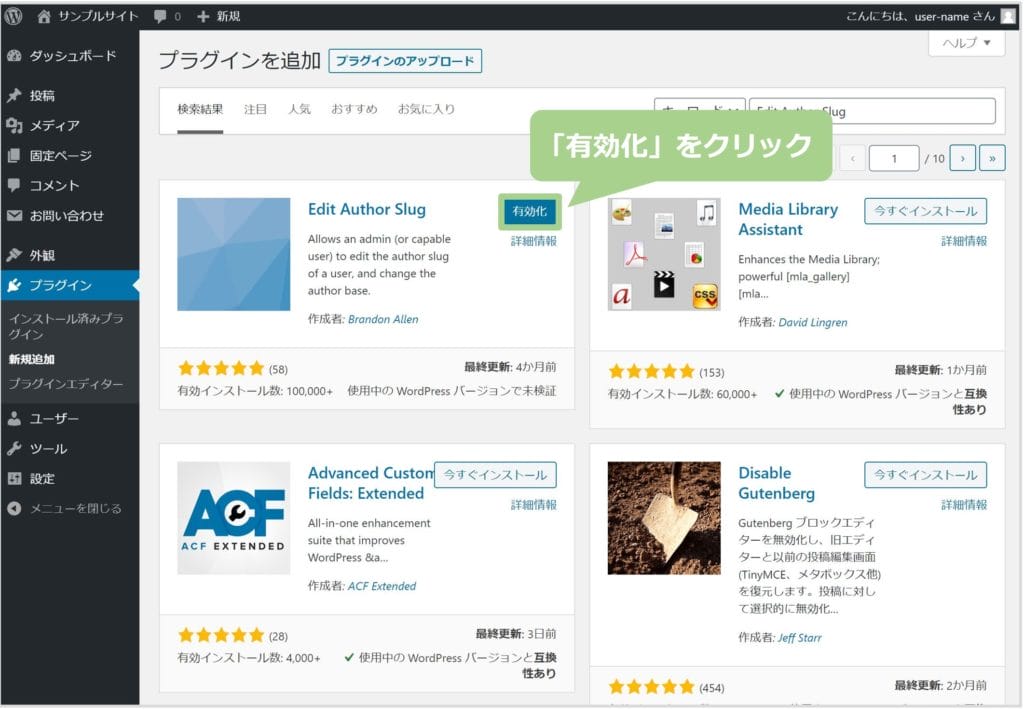Open the 新規 new content menu
Screen dimensions: 1024x709
pyautogui.click(x=219, y=16)
